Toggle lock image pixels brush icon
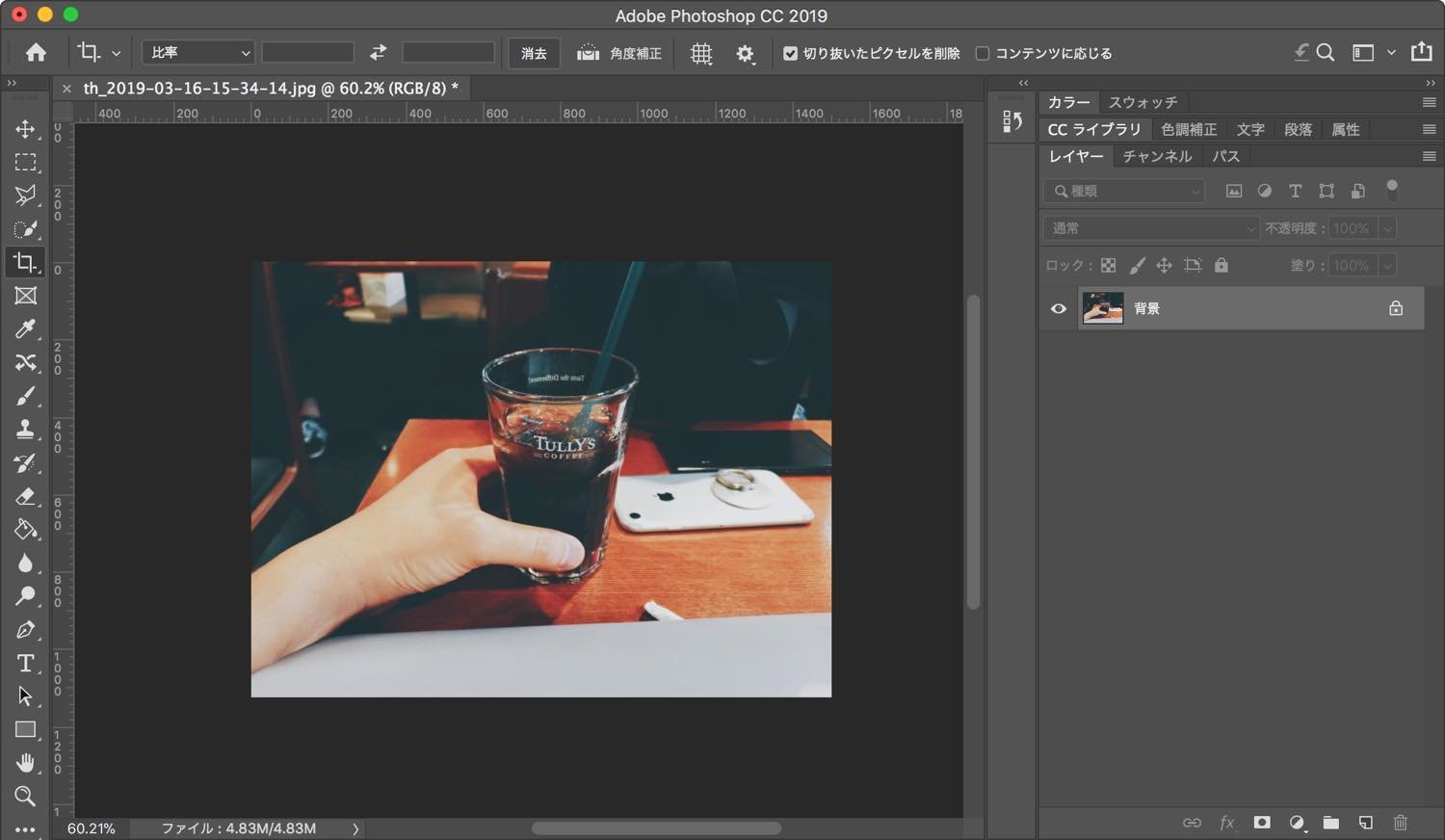This screenshot has width=1445, height=840. (x=1137, y=266)
